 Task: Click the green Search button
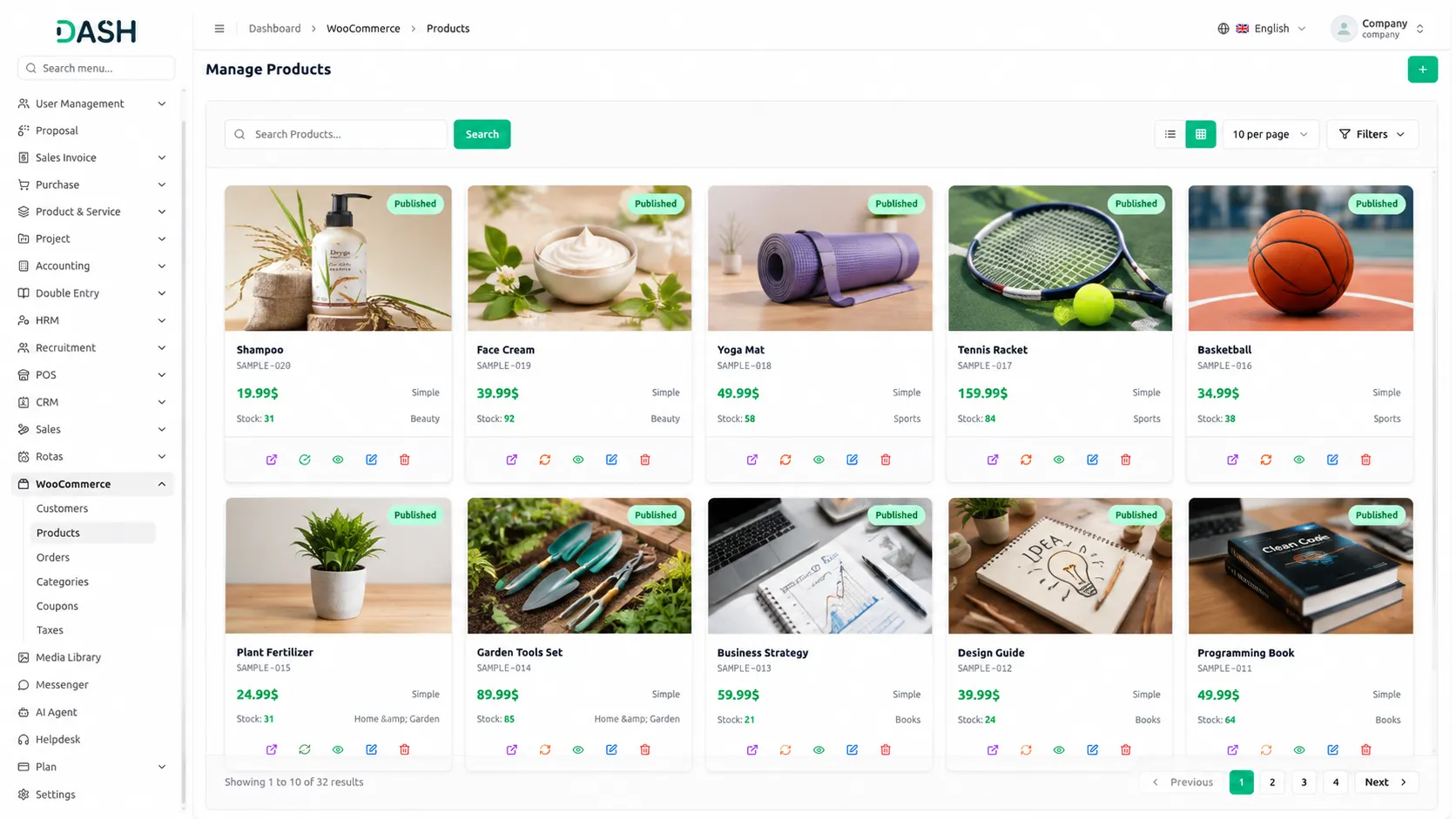tap(482, 134)
